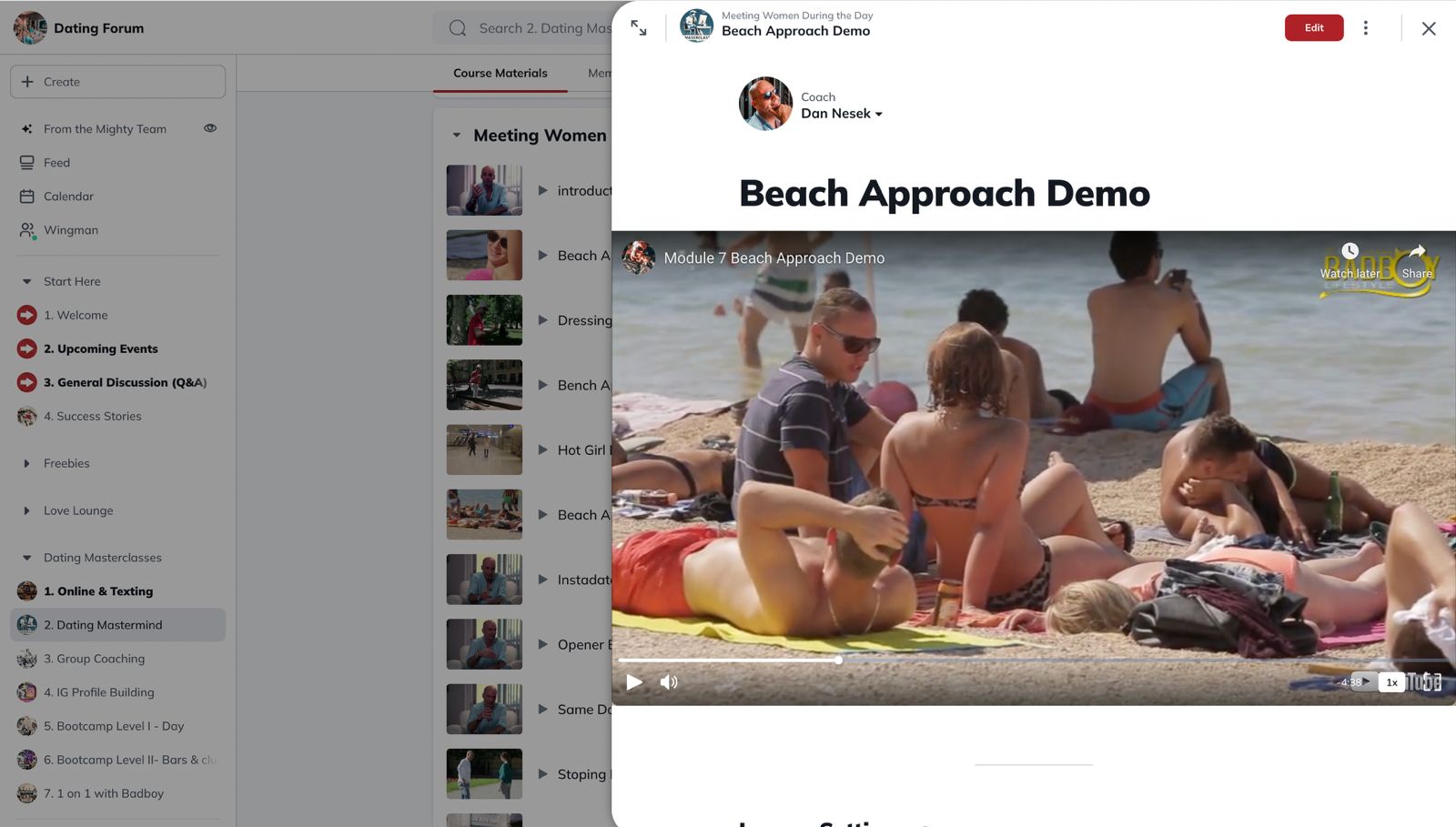Screen dimensions: 1456x827
Task: Open the introduction lesson thumbnail
Action: click(x=484, y=190)
